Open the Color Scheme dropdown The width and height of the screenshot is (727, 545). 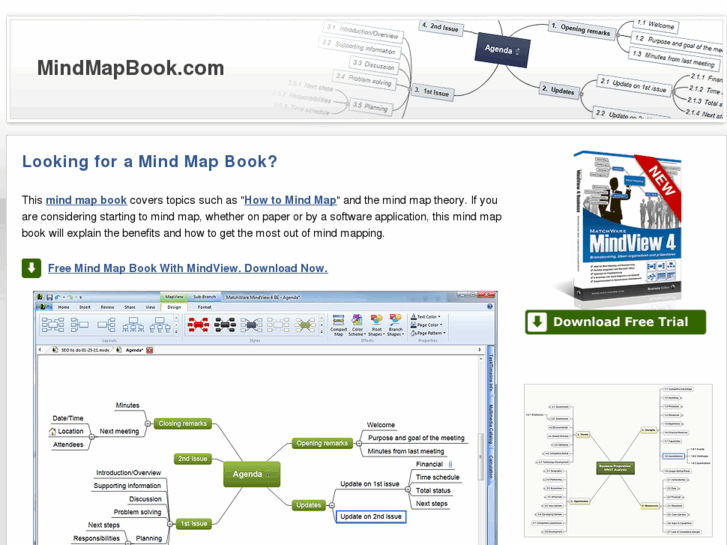[357, 325]
